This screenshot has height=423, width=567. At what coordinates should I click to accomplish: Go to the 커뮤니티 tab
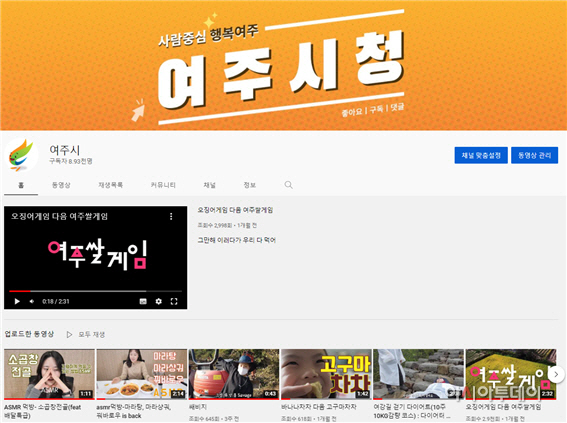pos(163,185)
